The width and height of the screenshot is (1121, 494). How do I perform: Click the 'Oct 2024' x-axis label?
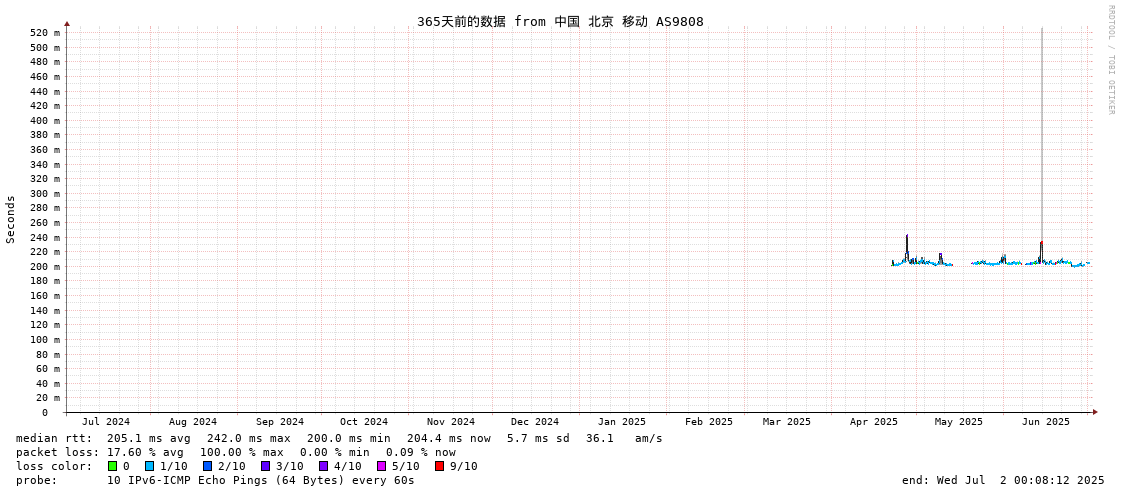[364, 422]
